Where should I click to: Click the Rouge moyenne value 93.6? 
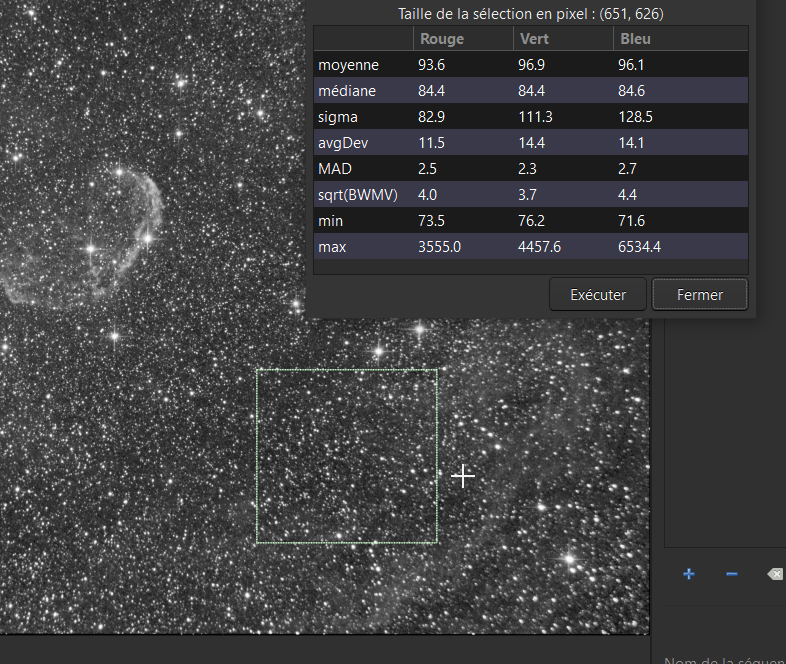[x=432, y=65]
